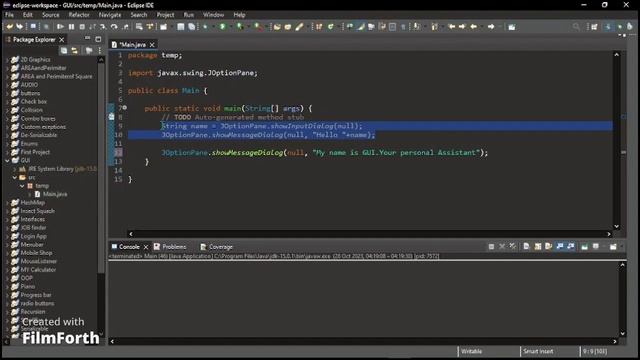Click the Coverage launch icon
This screenshot has width=640, height=360.
coord(240,27)
